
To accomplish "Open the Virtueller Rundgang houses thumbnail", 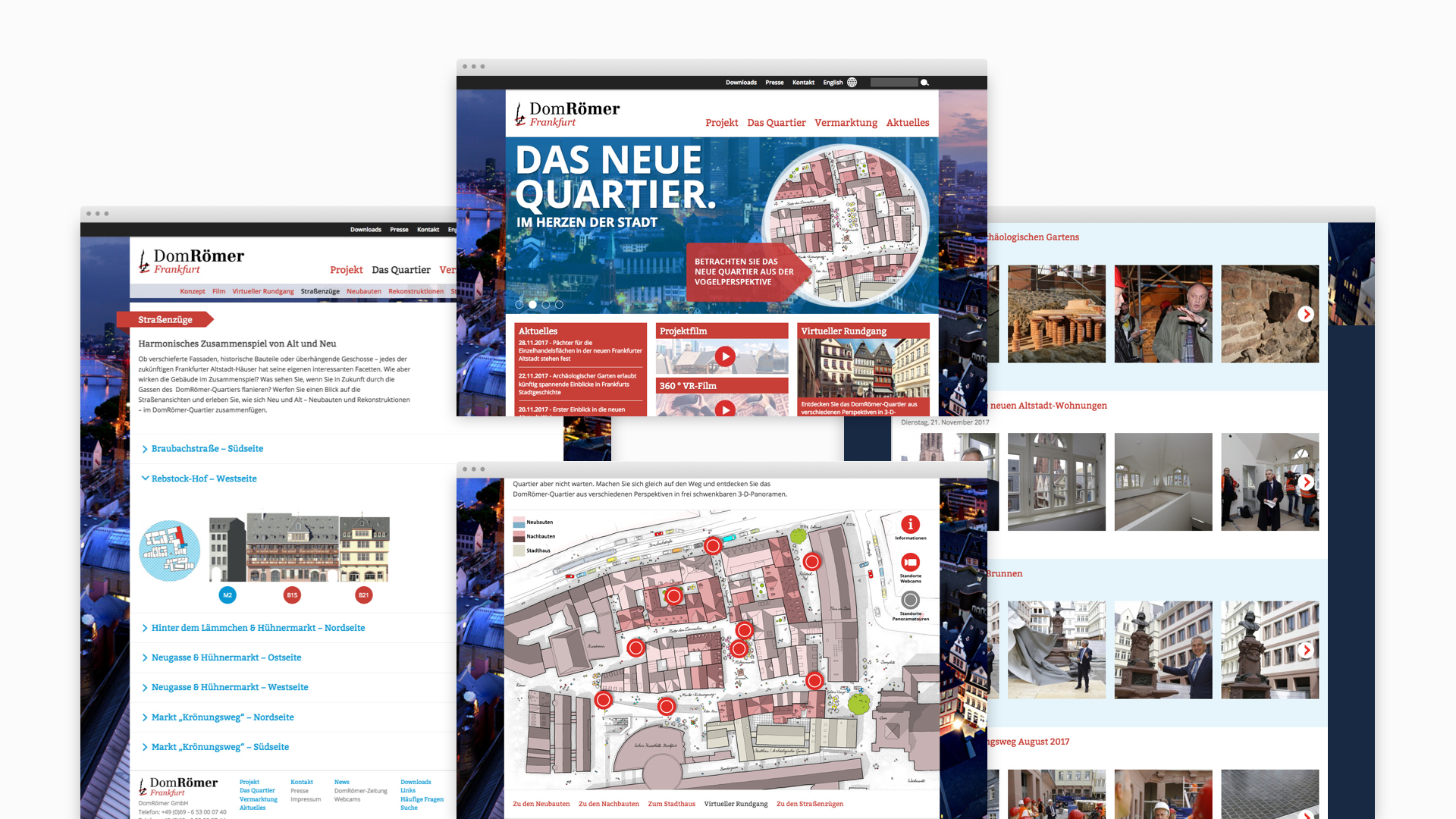I will (x=863, y=369).
